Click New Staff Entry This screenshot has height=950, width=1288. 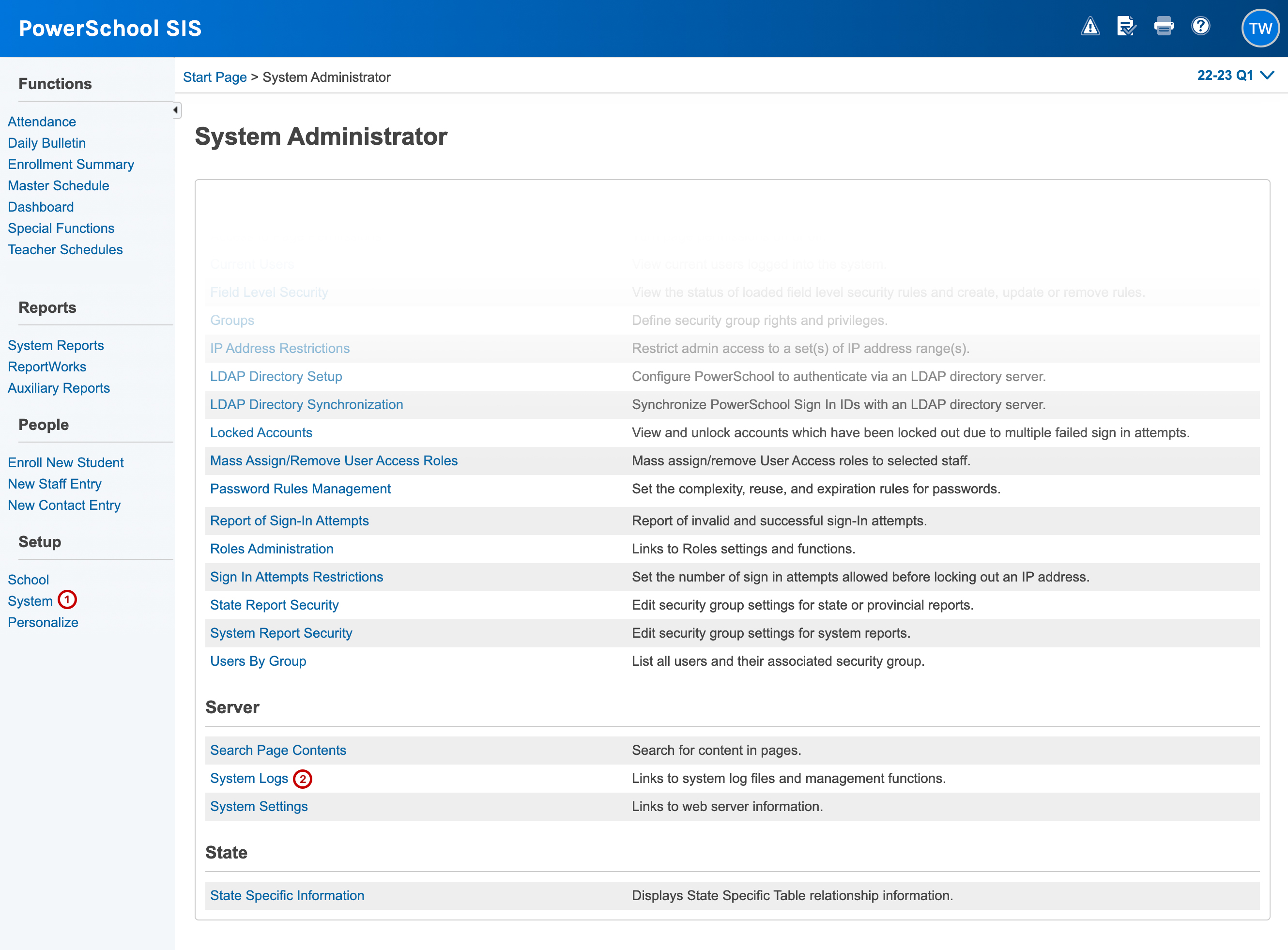pos(55,484)
